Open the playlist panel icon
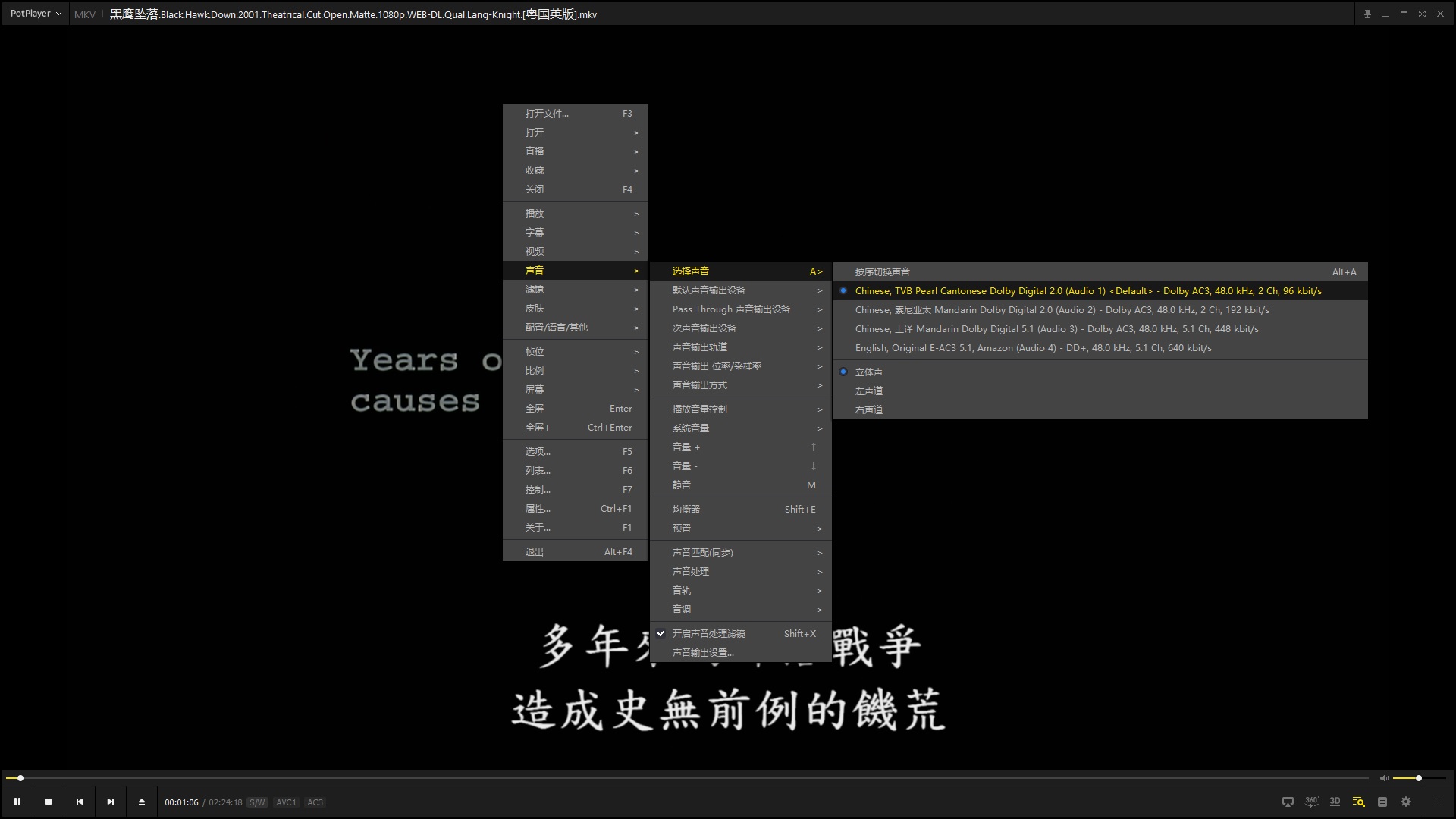Viewport: 1456px width, 819px height. [x=1382, y=802]
